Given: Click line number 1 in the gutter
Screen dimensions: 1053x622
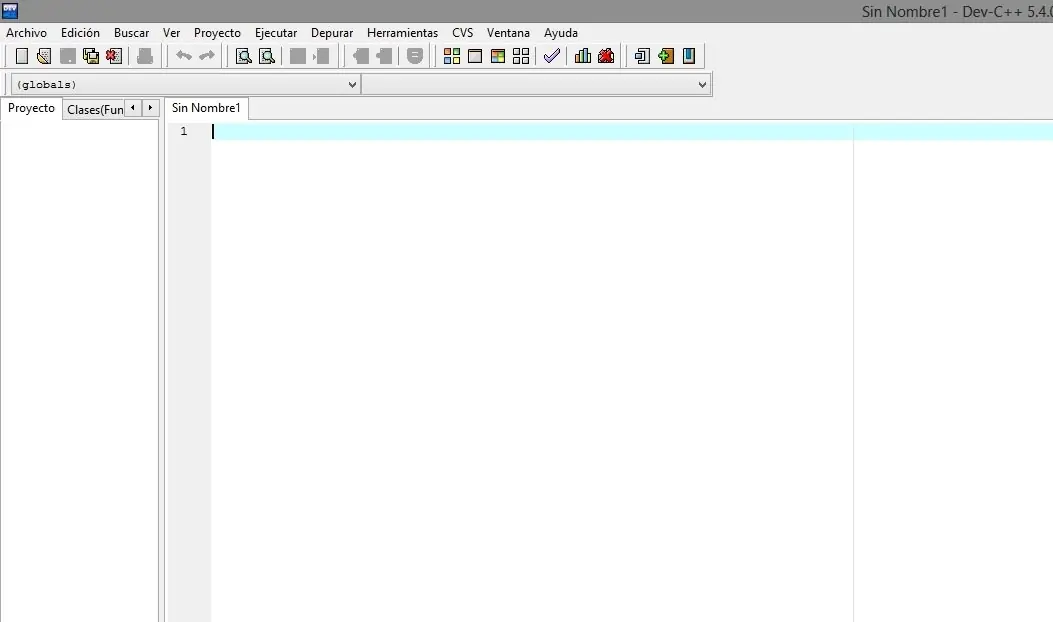Looking at the screenshot, I should pyautogui.click(x=184, y=132).
